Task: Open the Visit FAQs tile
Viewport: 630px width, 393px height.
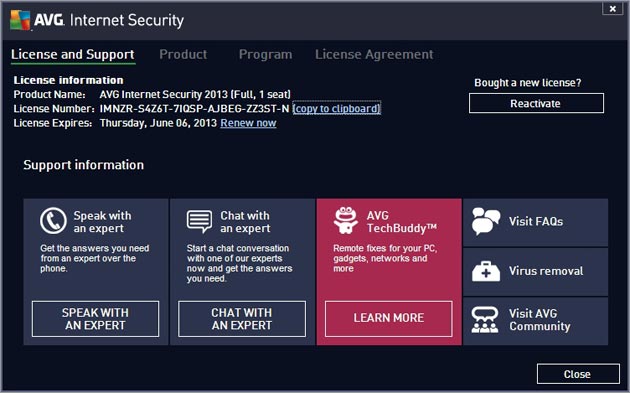Action: [x=535, y=222]
